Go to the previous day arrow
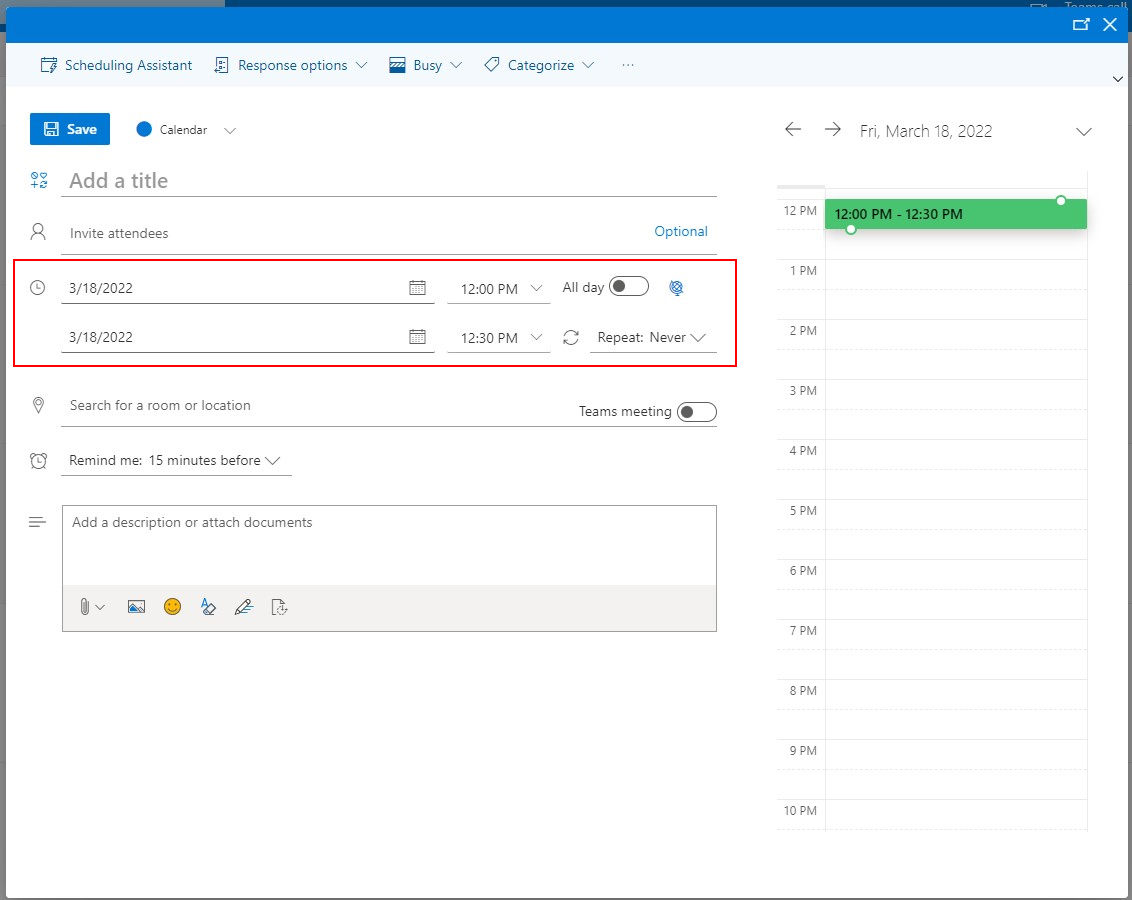 (793, 130)
